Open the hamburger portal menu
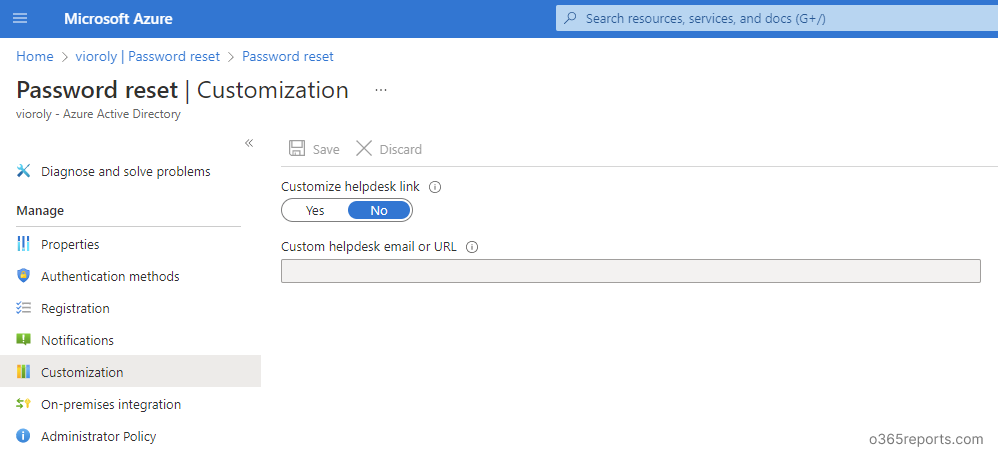The image size is (998, 462). (x=20, y=19)
